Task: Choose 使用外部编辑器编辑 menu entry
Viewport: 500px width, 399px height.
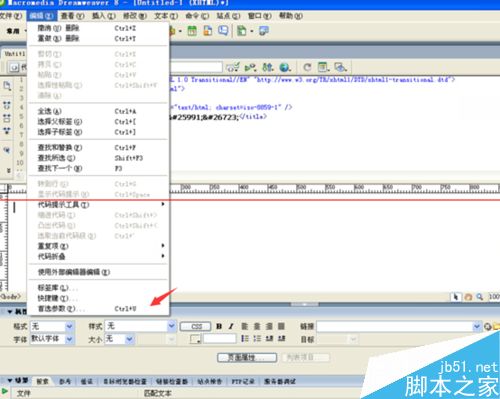Action: (98, 272)
